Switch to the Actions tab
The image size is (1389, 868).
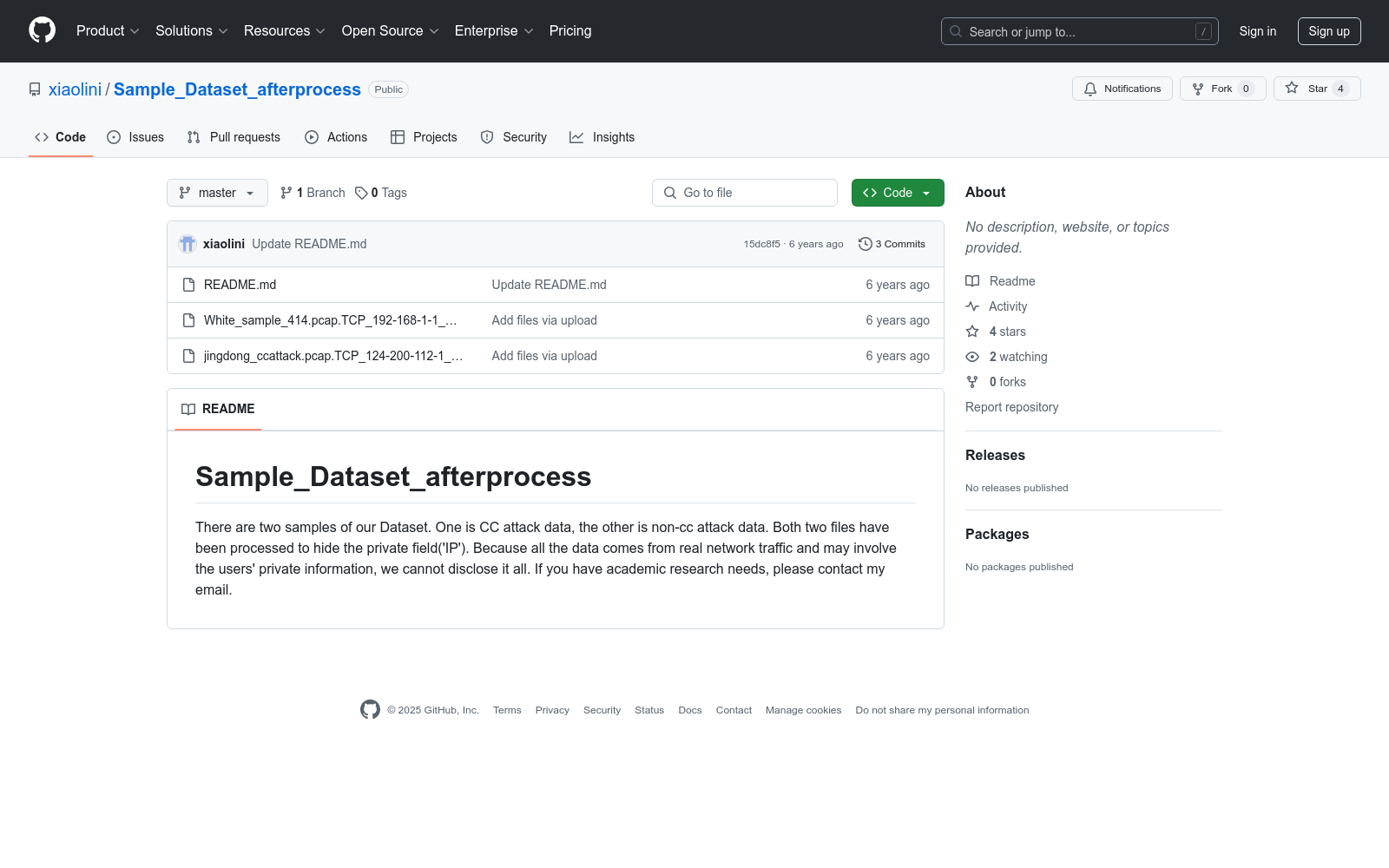(x=336, y=137)
